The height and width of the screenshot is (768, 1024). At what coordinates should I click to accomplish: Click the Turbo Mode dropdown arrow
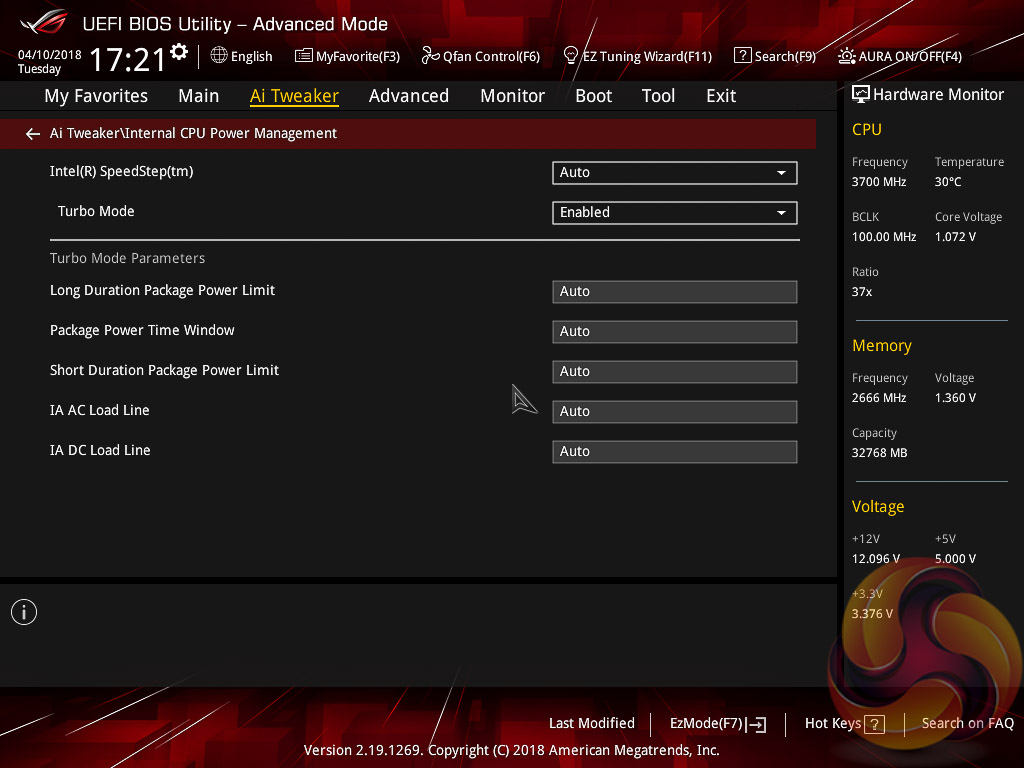(x=781, y=213)
